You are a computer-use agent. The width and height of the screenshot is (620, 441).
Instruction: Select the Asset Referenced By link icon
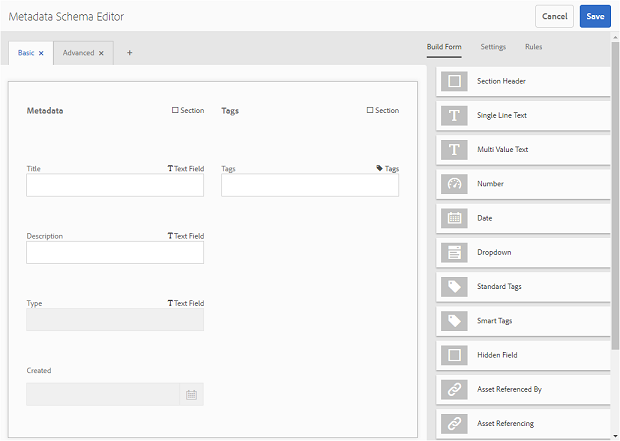pyautogui.click(x=454, y=389)
